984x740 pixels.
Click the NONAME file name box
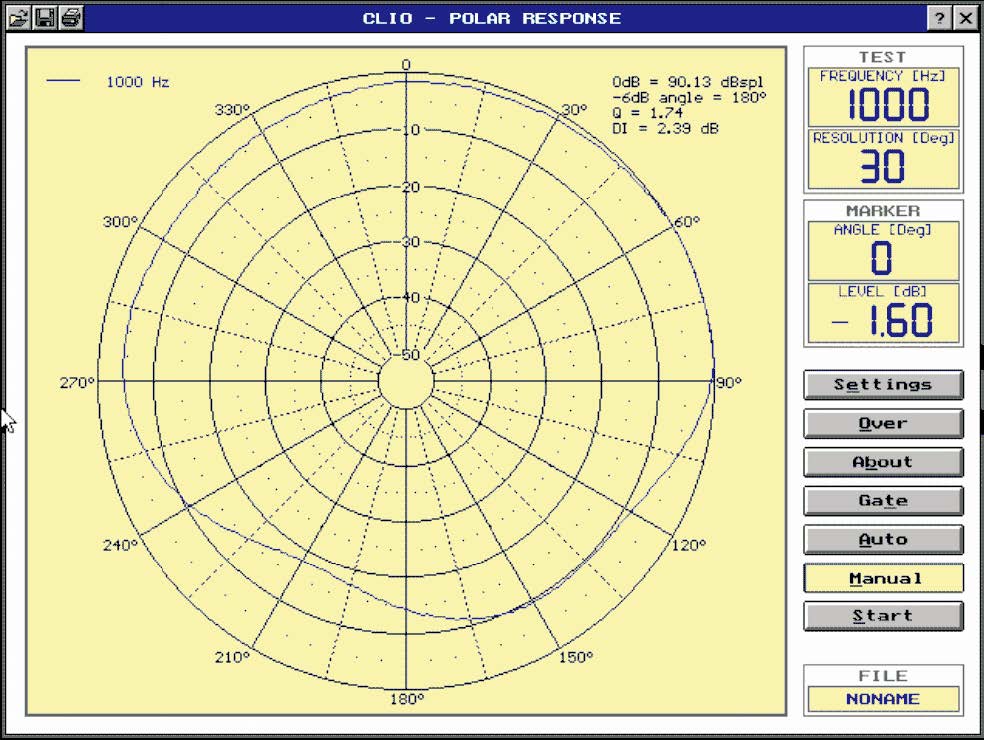coord(883,699)
